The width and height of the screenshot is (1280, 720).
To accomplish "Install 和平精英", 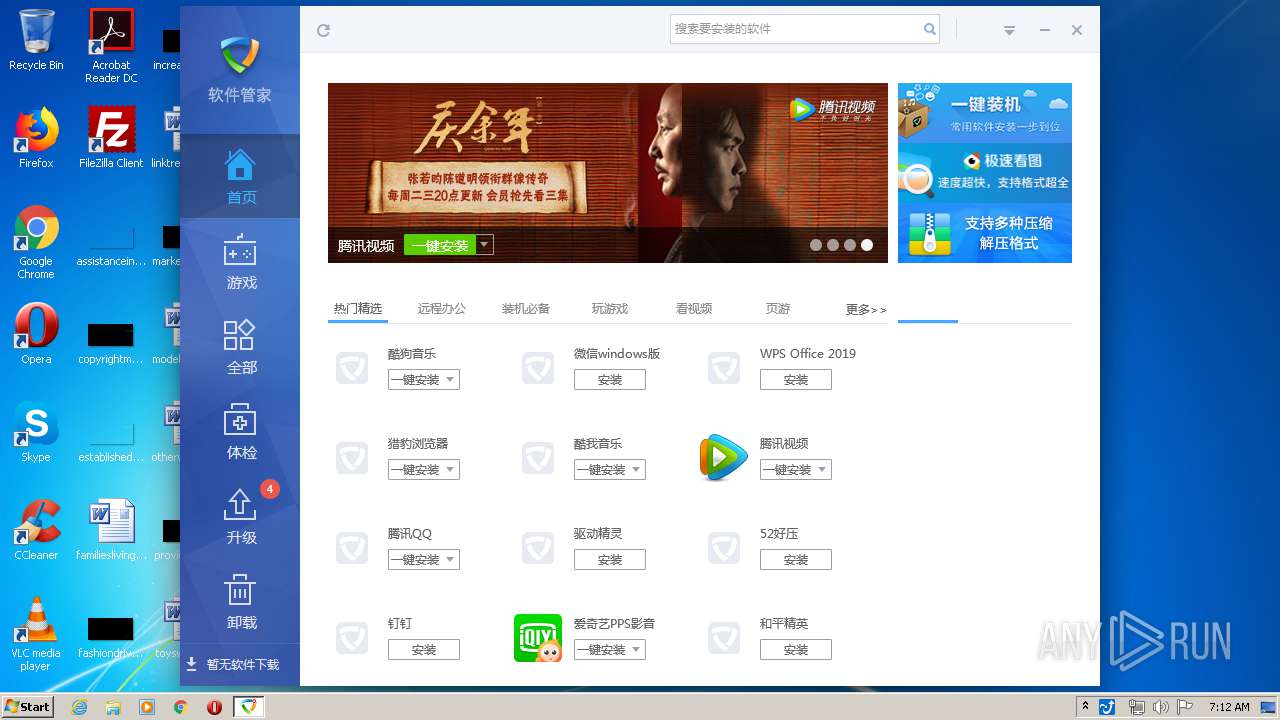I will coord(796,650).
